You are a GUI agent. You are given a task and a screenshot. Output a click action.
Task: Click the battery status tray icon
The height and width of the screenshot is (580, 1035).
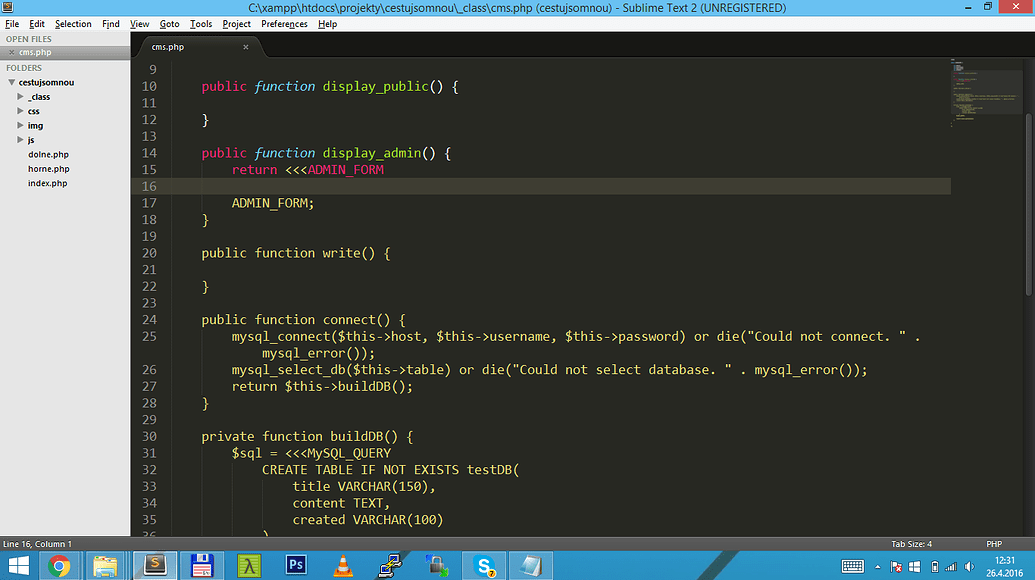(x=935, y=566)
